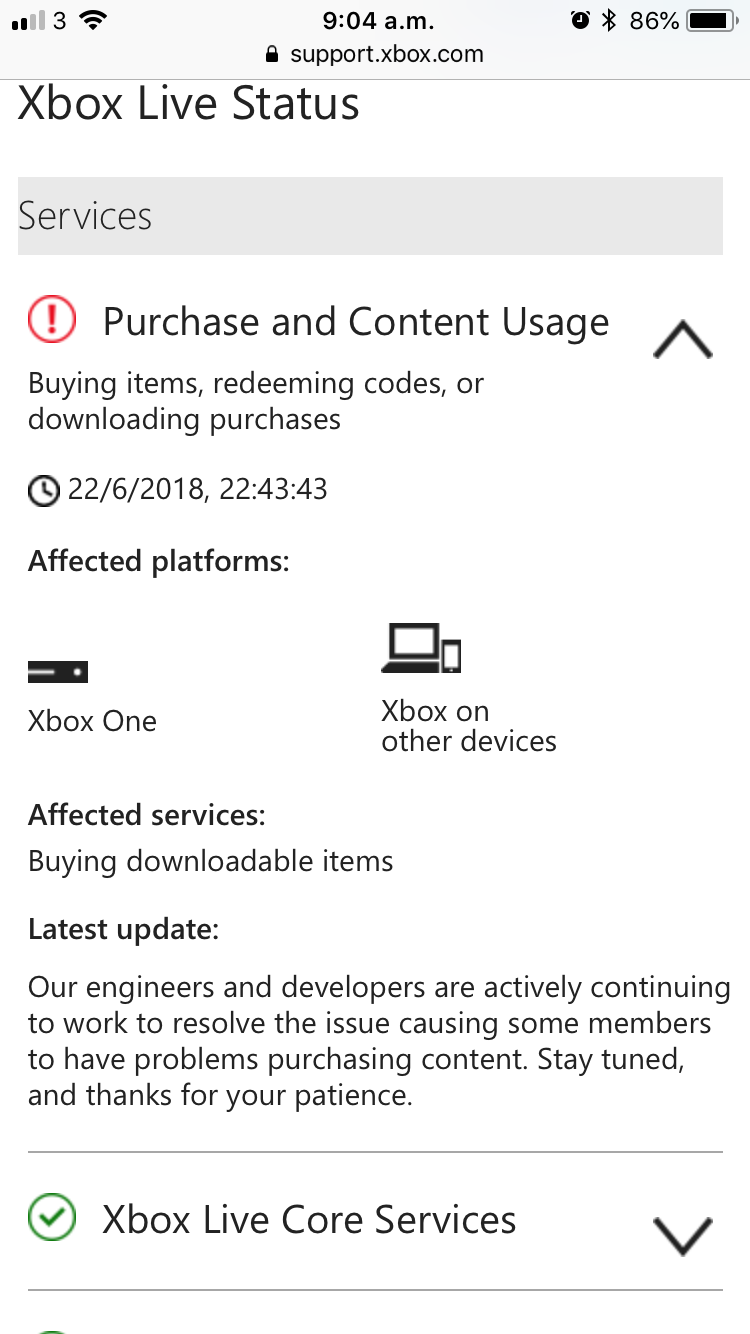This screenshot has height=1334, width=750.
Task: Click the red alert icon beside Purchase and Content Usage
Action: 51,320
